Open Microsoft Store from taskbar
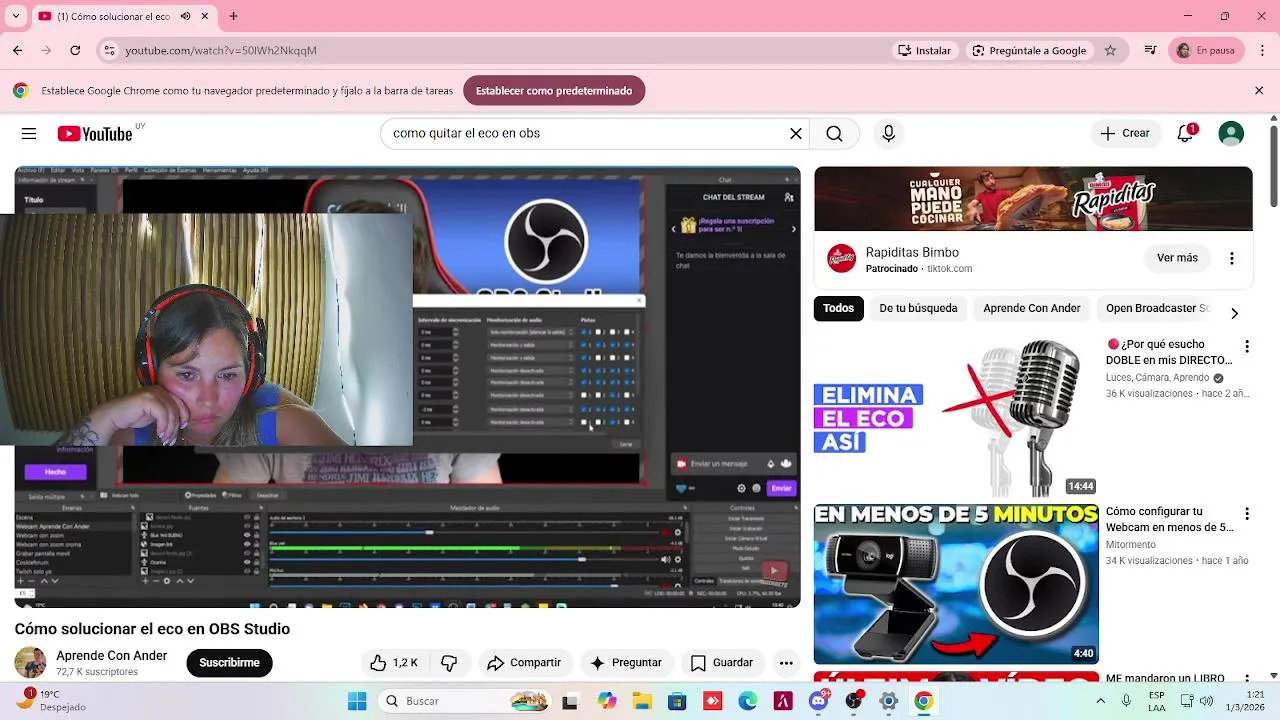This screenshot has width=1280, height=720. pyautogui.click(x=677, y=701)
